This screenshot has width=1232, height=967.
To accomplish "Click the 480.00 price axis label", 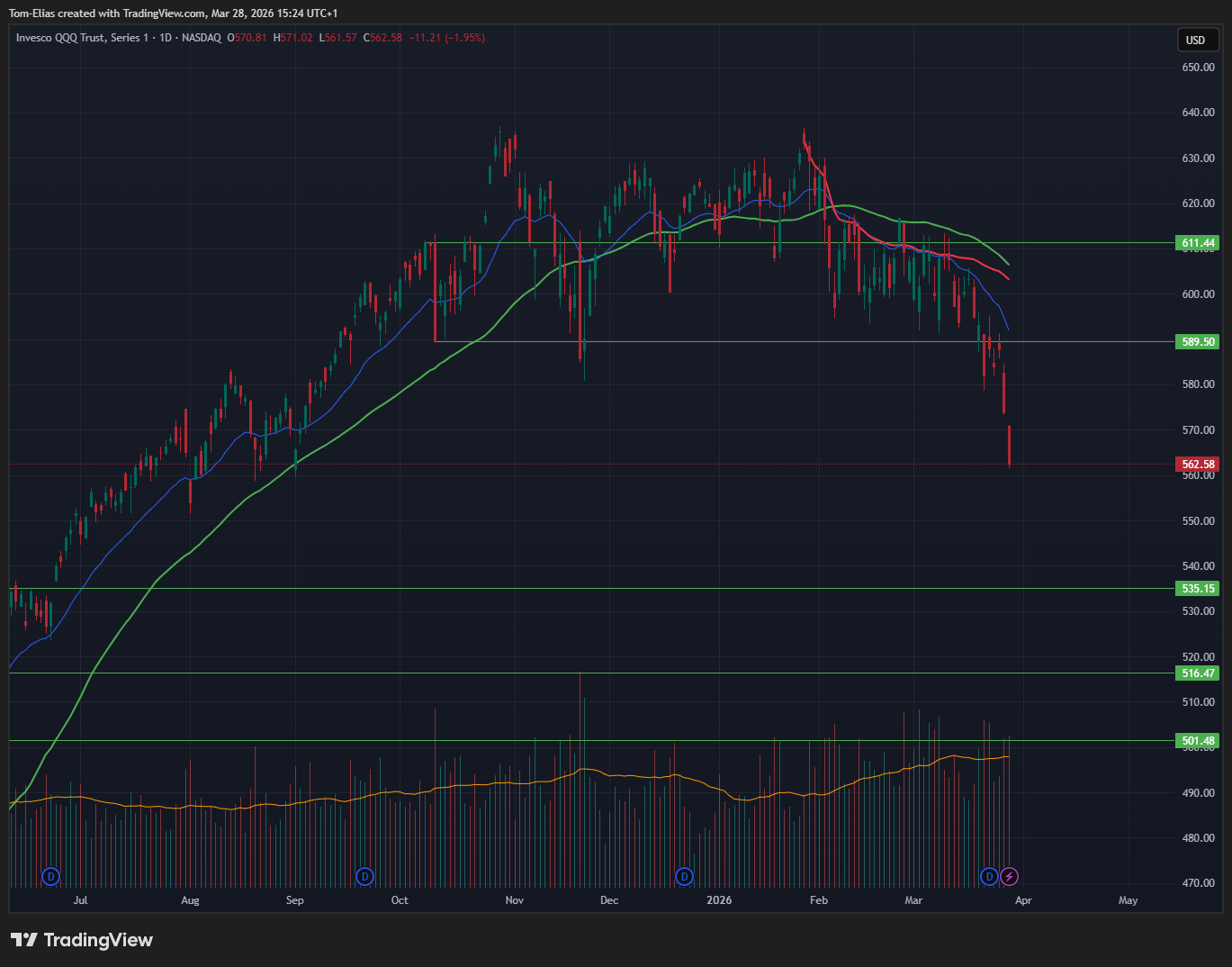I will tap(1198, 838).
